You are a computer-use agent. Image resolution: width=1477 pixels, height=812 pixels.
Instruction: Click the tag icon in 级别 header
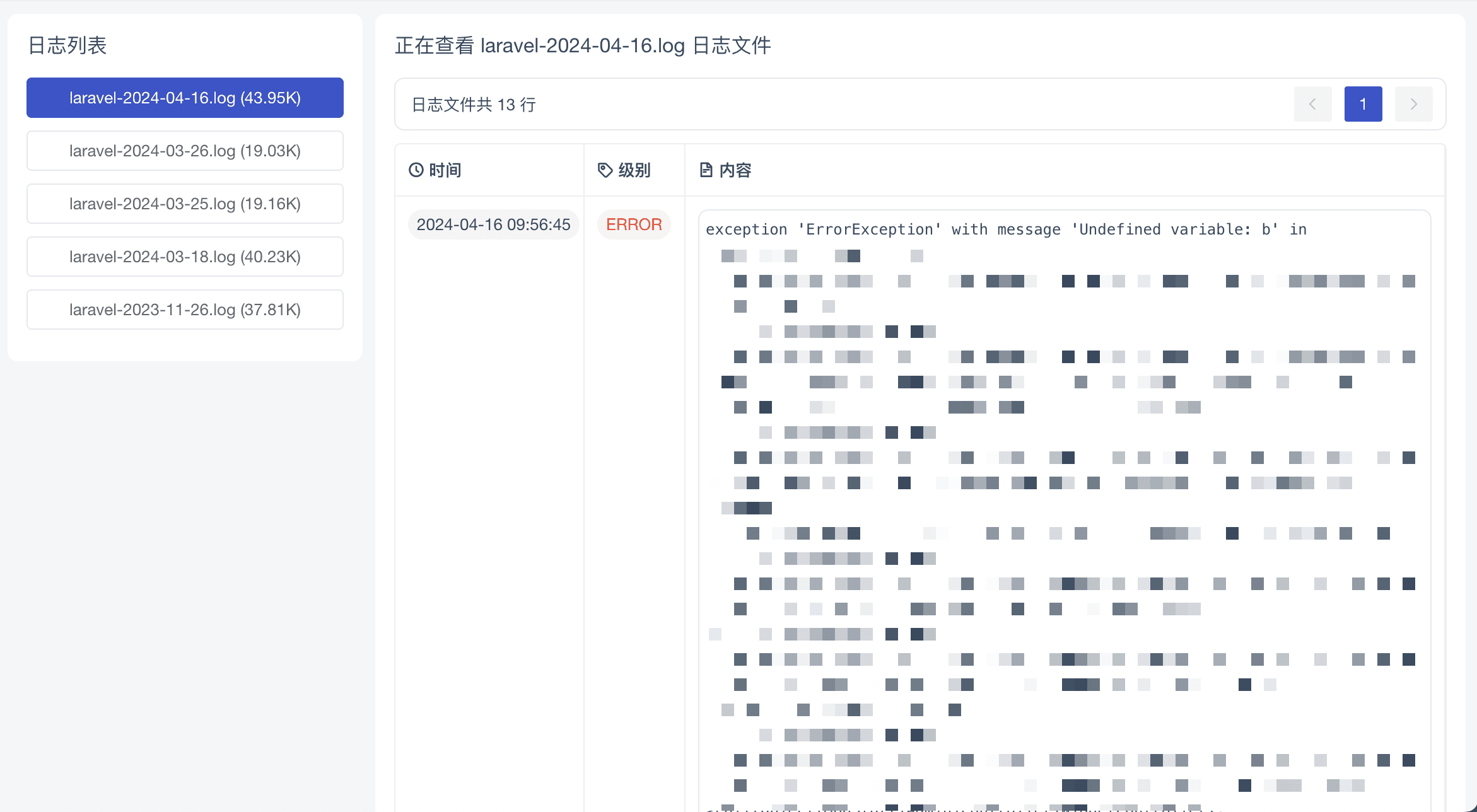[605, 170]
